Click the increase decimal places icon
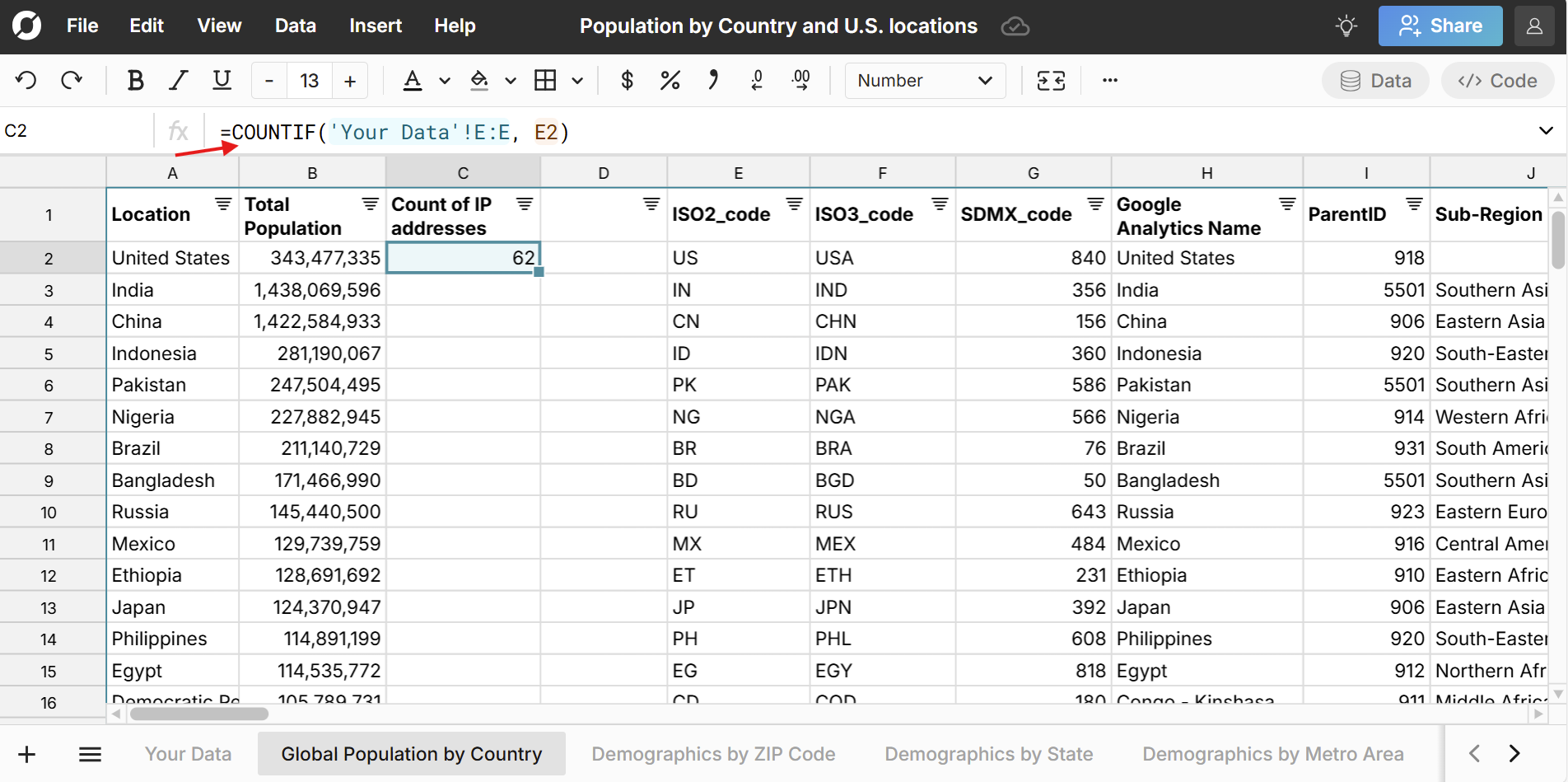1568x782 pixels. click(x=800, y=80)
